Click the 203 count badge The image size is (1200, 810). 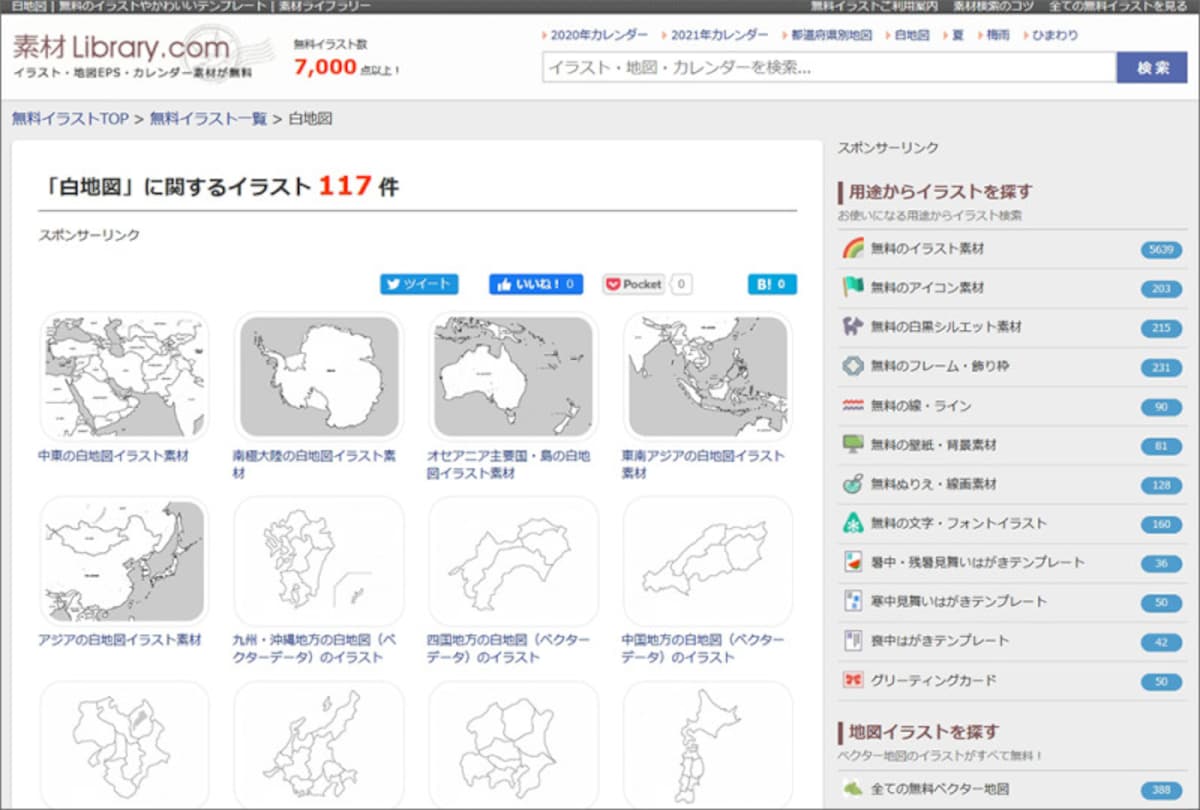click(1161, 288)
